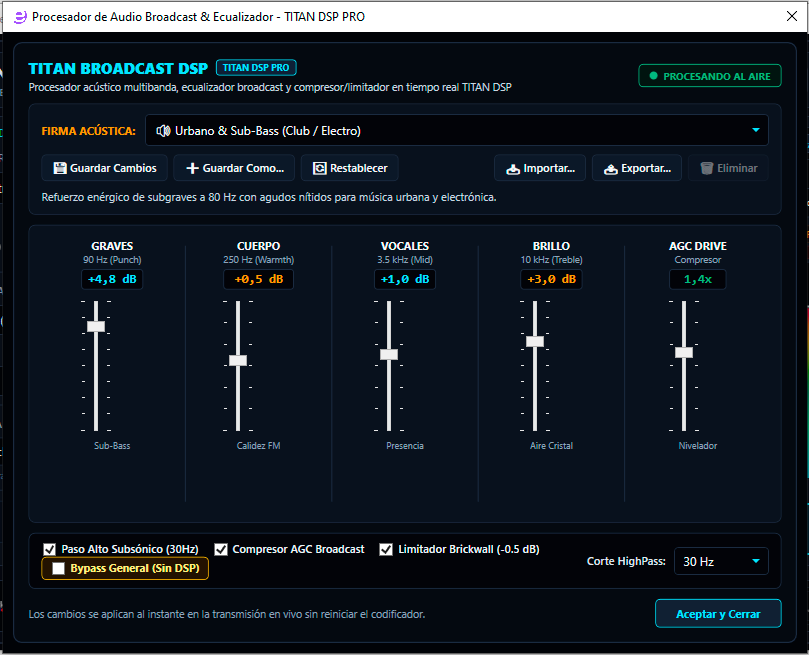Click the +1,0 dB Vocales value box
809x655 pixels.
405,280
